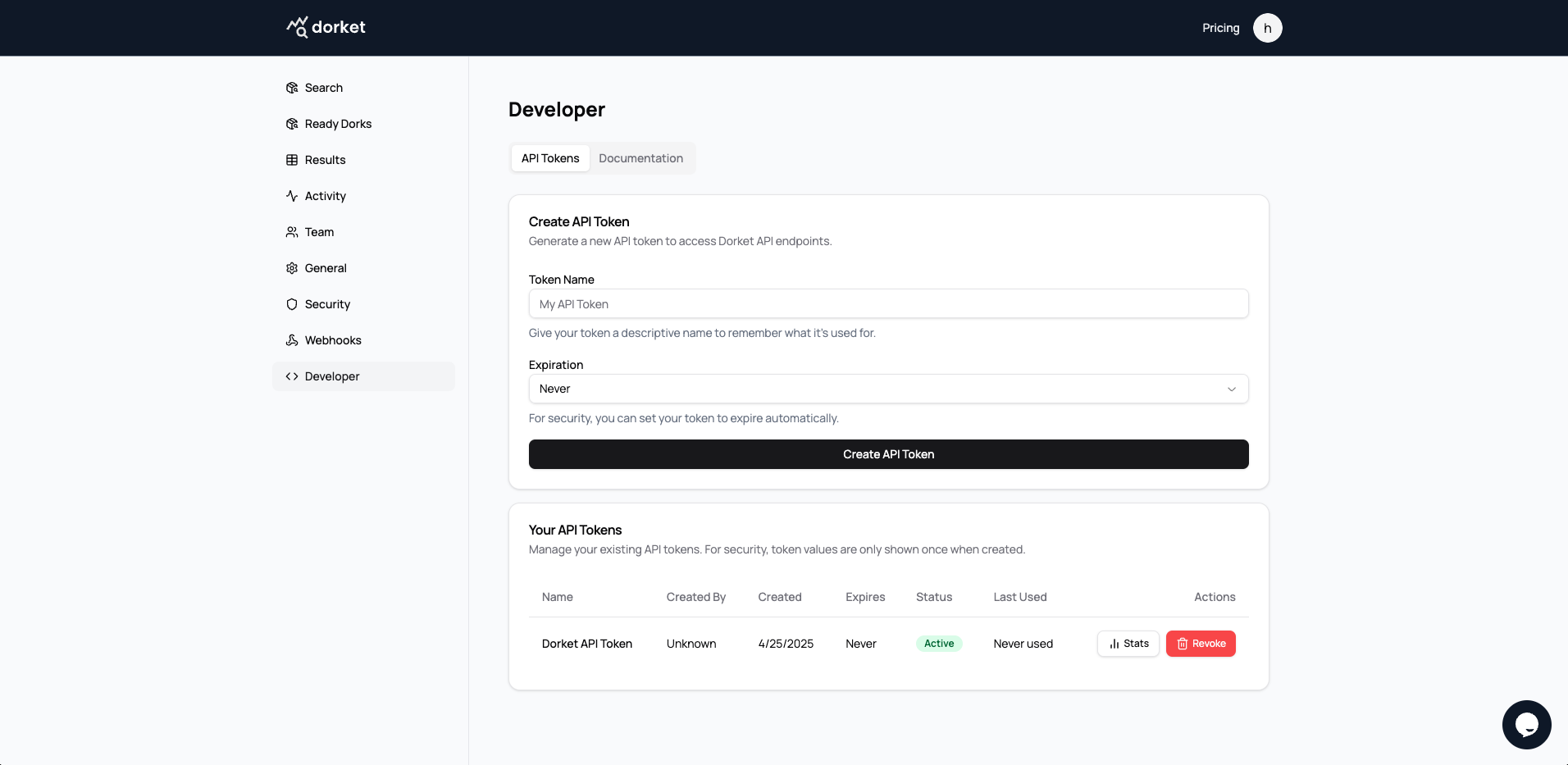This screenshot has width=1568, height=765.
Task: Click the Token Name field label
Action: pos(562,280)
